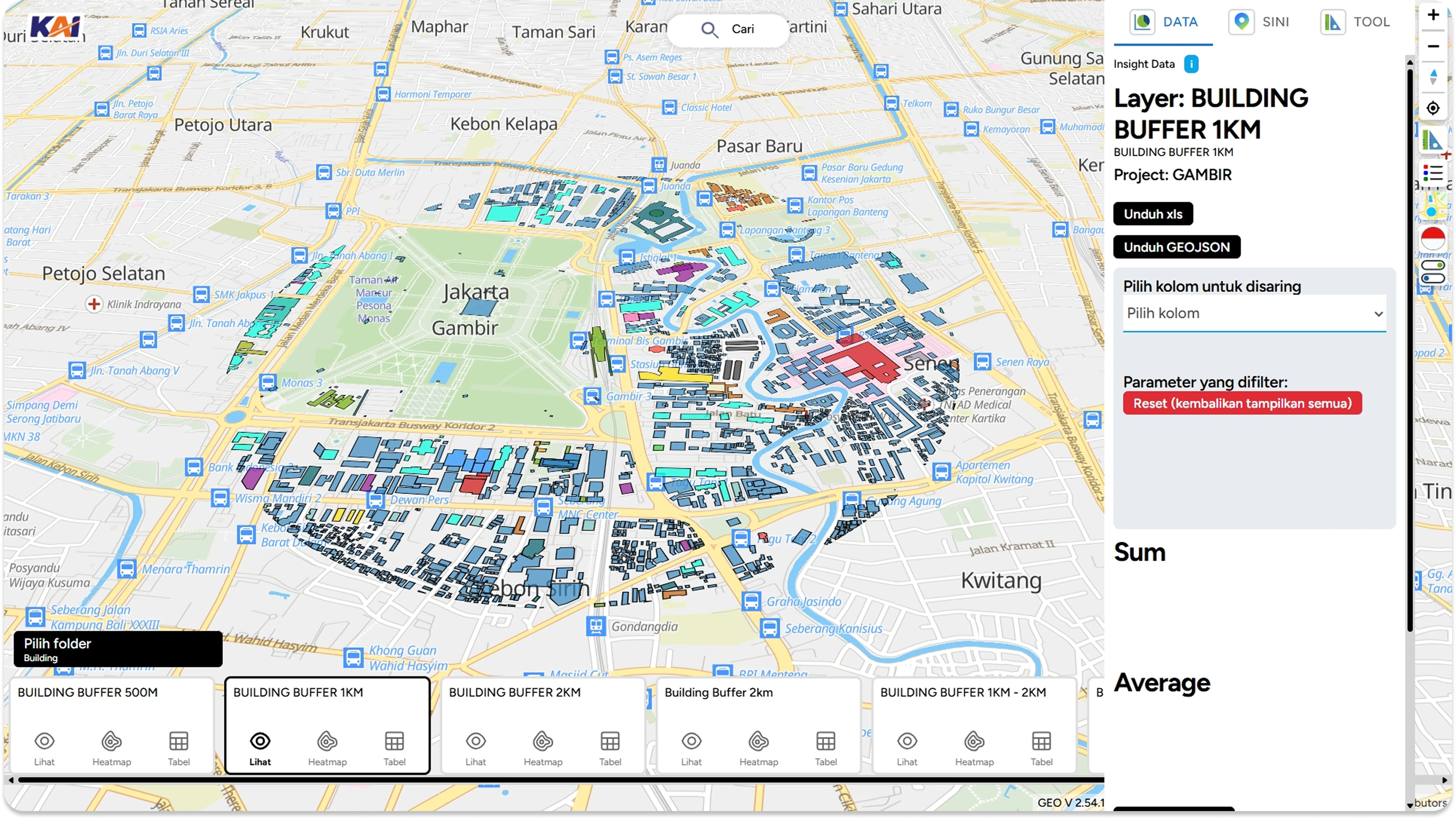
Task: Select the BUILDING BUFFER 1KM - 2KM card title
Action: (963, 692)
